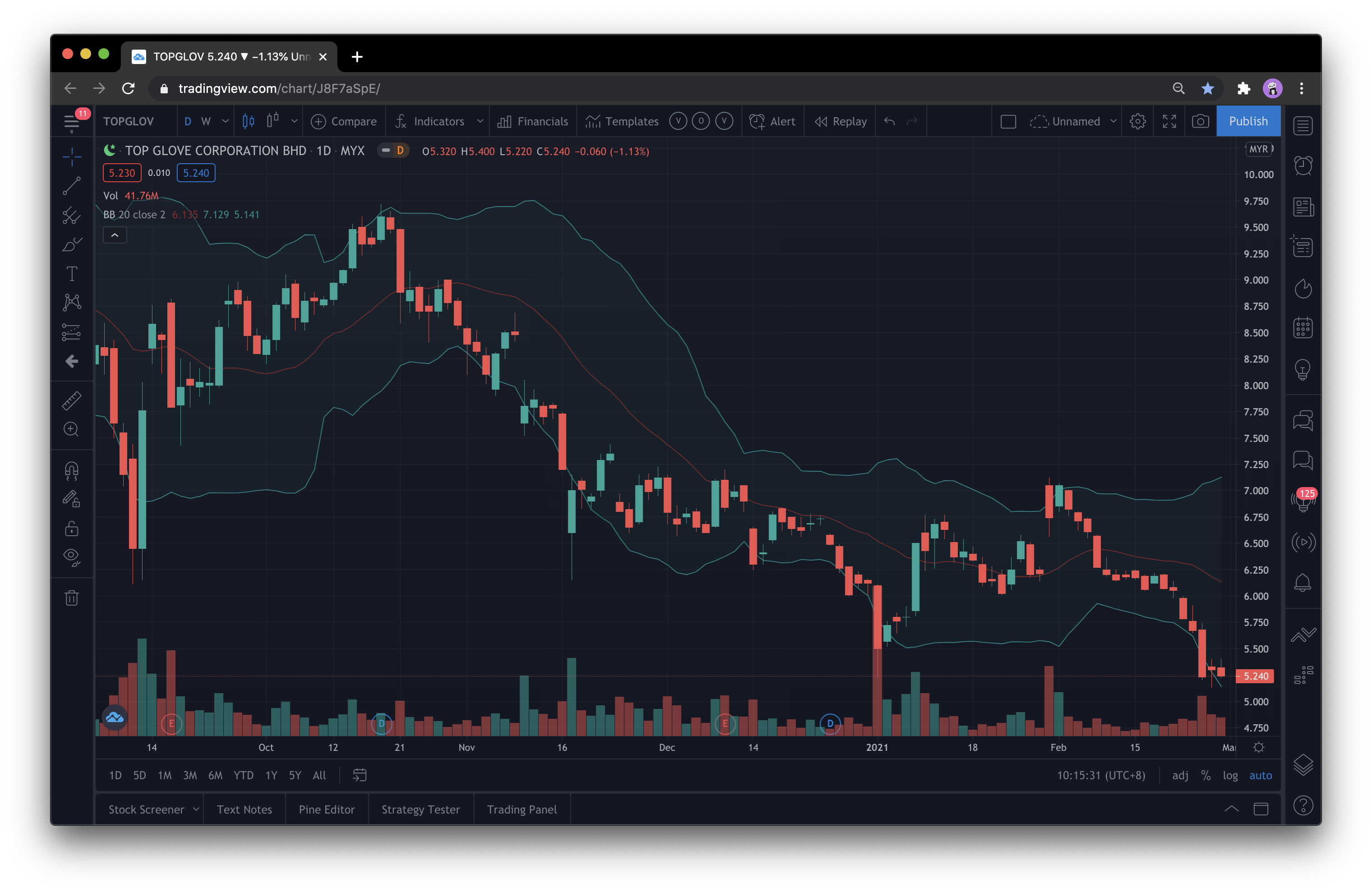
Task: Toggle lock all drawing tools
Action: tap(71, 529)
